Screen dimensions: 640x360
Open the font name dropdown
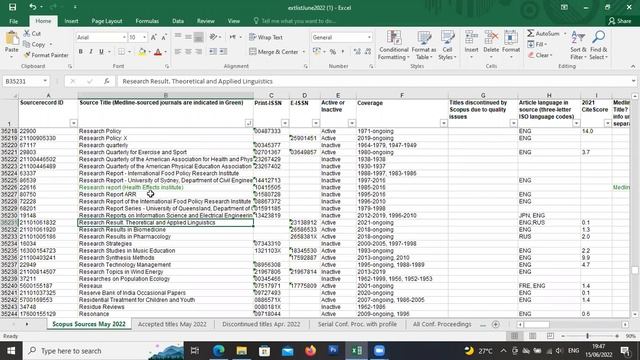[124, 37]
